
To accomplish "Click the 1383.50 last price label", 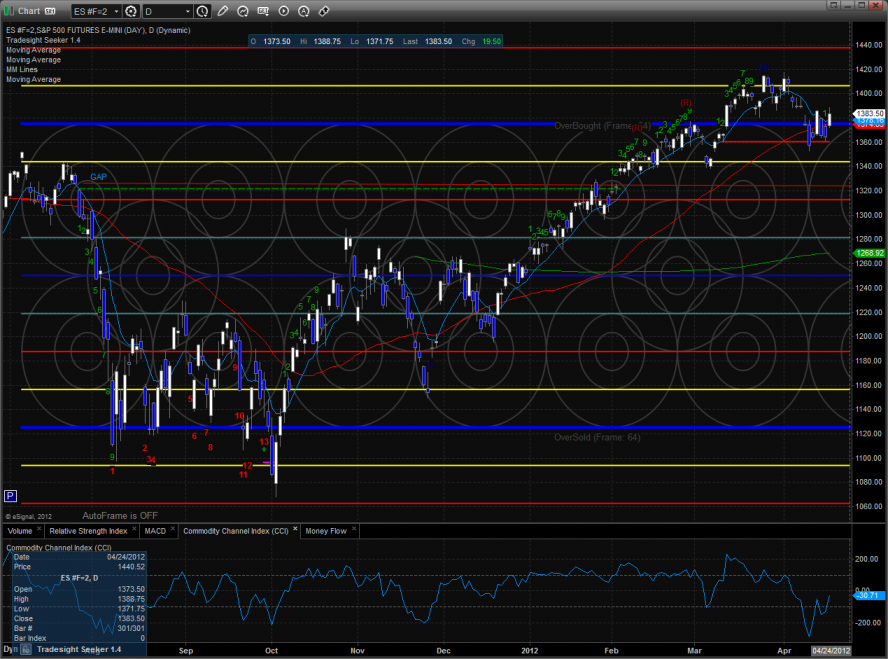I will (869, 114).
